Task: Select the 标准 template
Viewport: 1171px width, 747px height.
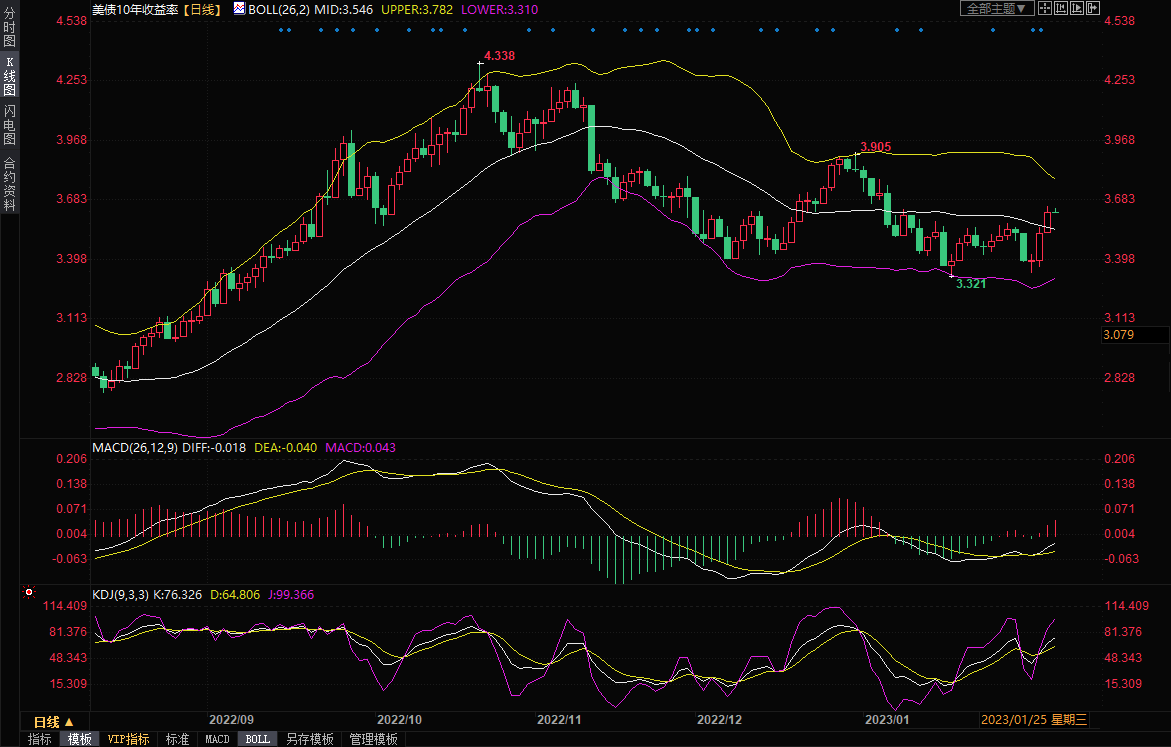Action: click(x=177, y=739)
